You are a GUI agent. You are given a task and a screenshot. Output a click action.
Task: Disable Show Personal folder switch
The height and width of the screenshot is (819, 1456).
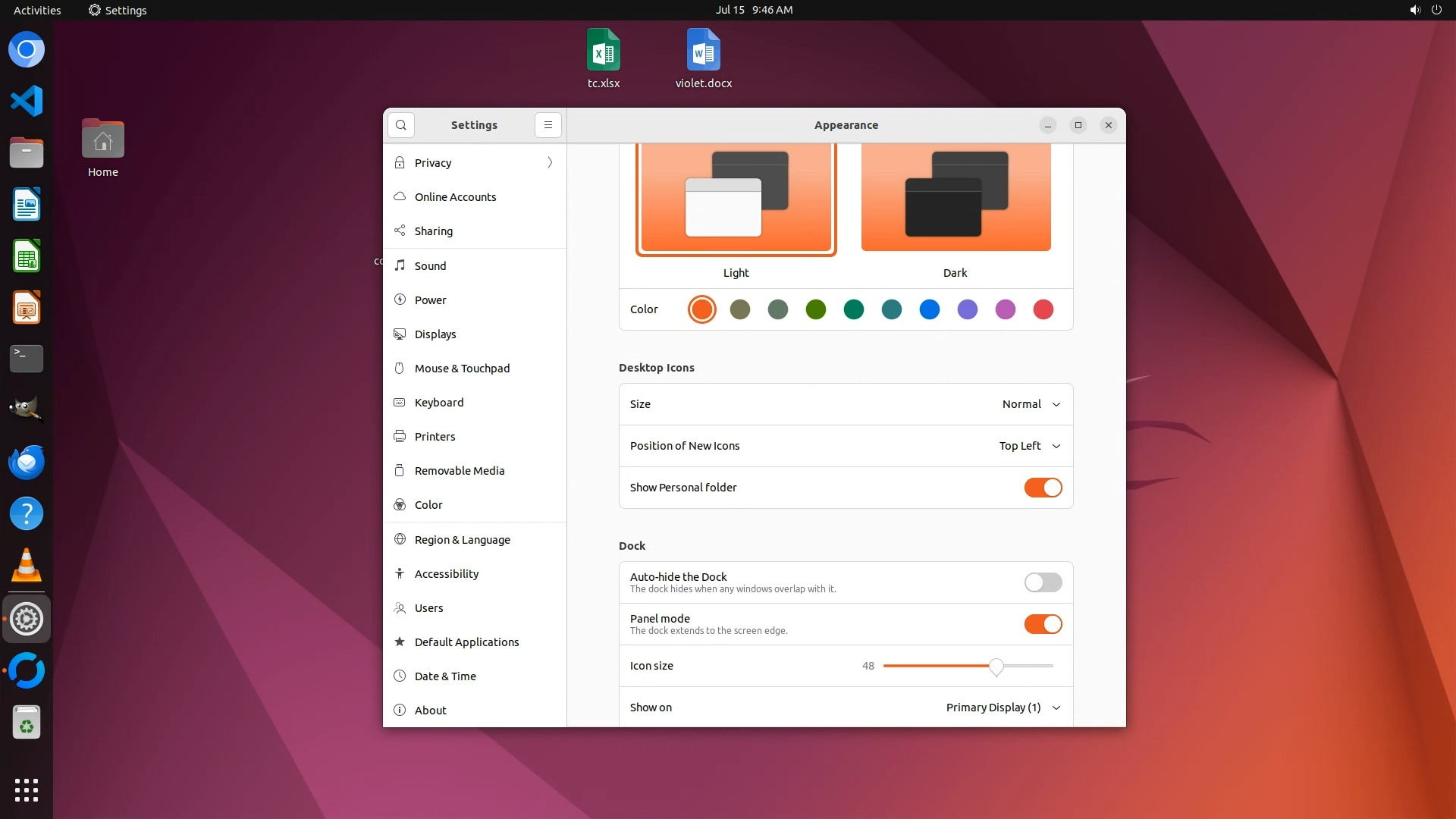(1043, 488)
